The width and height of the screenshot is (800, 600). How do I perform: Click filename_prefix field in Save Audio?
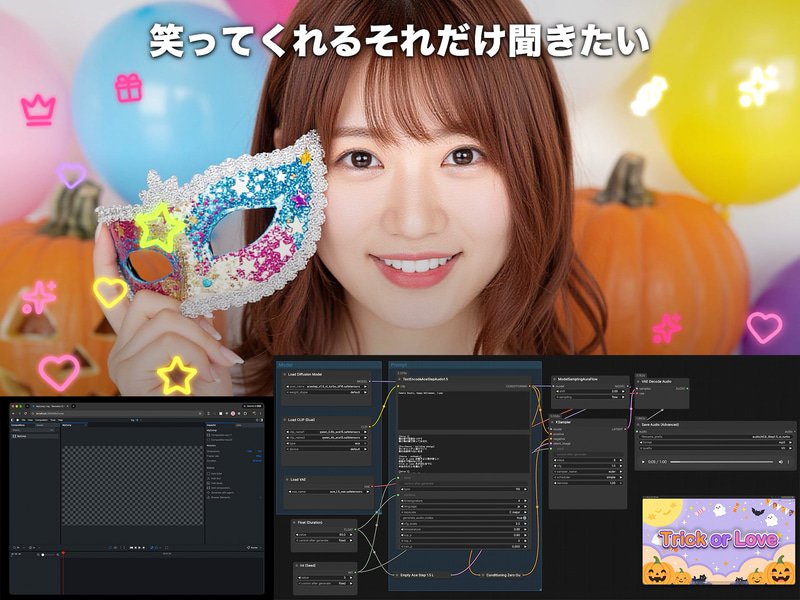pyautogui.click(x=716, y=437)
